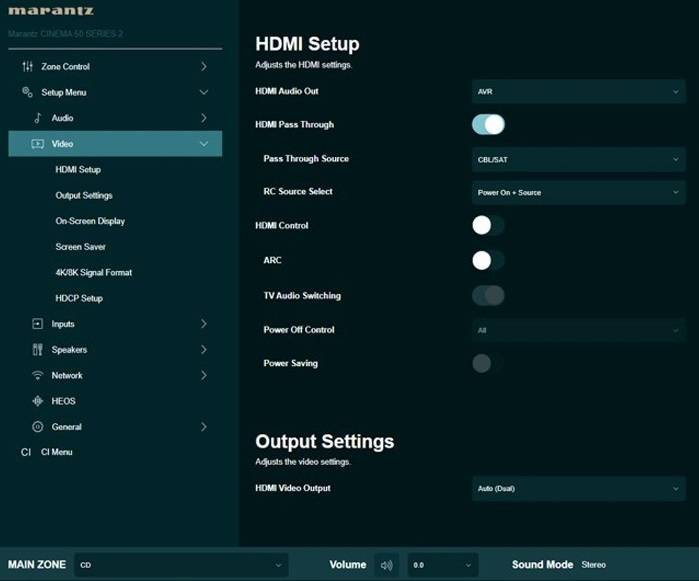Viewport: 699px width, 581px height.
Task: Click 'Adjusts the video settings.' description
Action: tap(303, 462)
